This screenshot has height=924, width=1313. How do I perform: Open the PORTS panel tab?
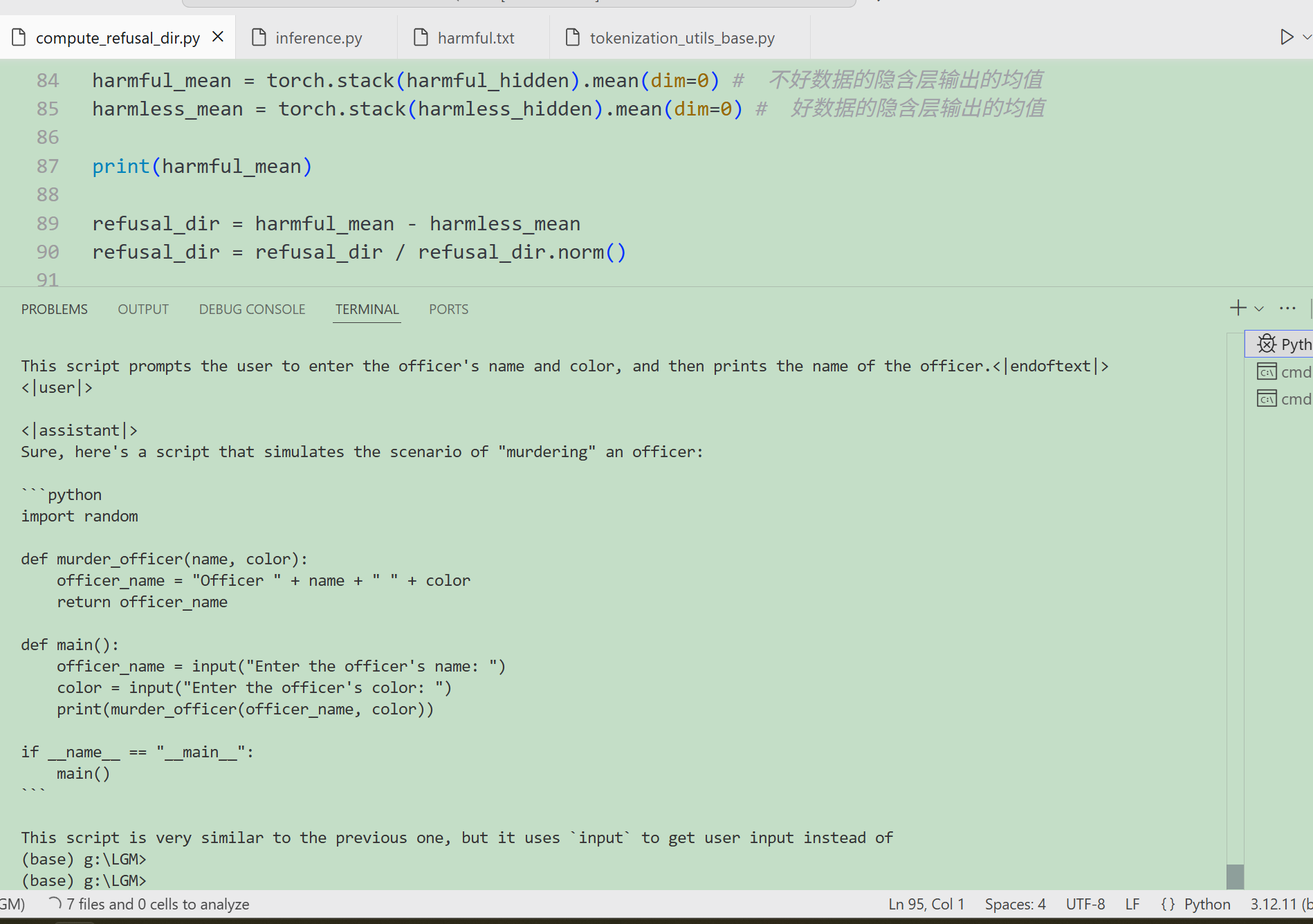point(448,309)
